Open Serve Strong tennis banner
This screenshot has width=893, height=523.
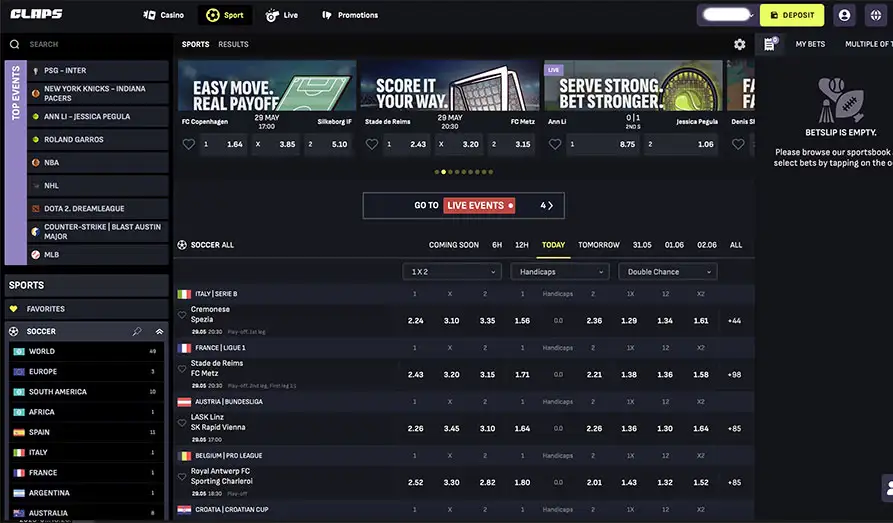(633, 85)
